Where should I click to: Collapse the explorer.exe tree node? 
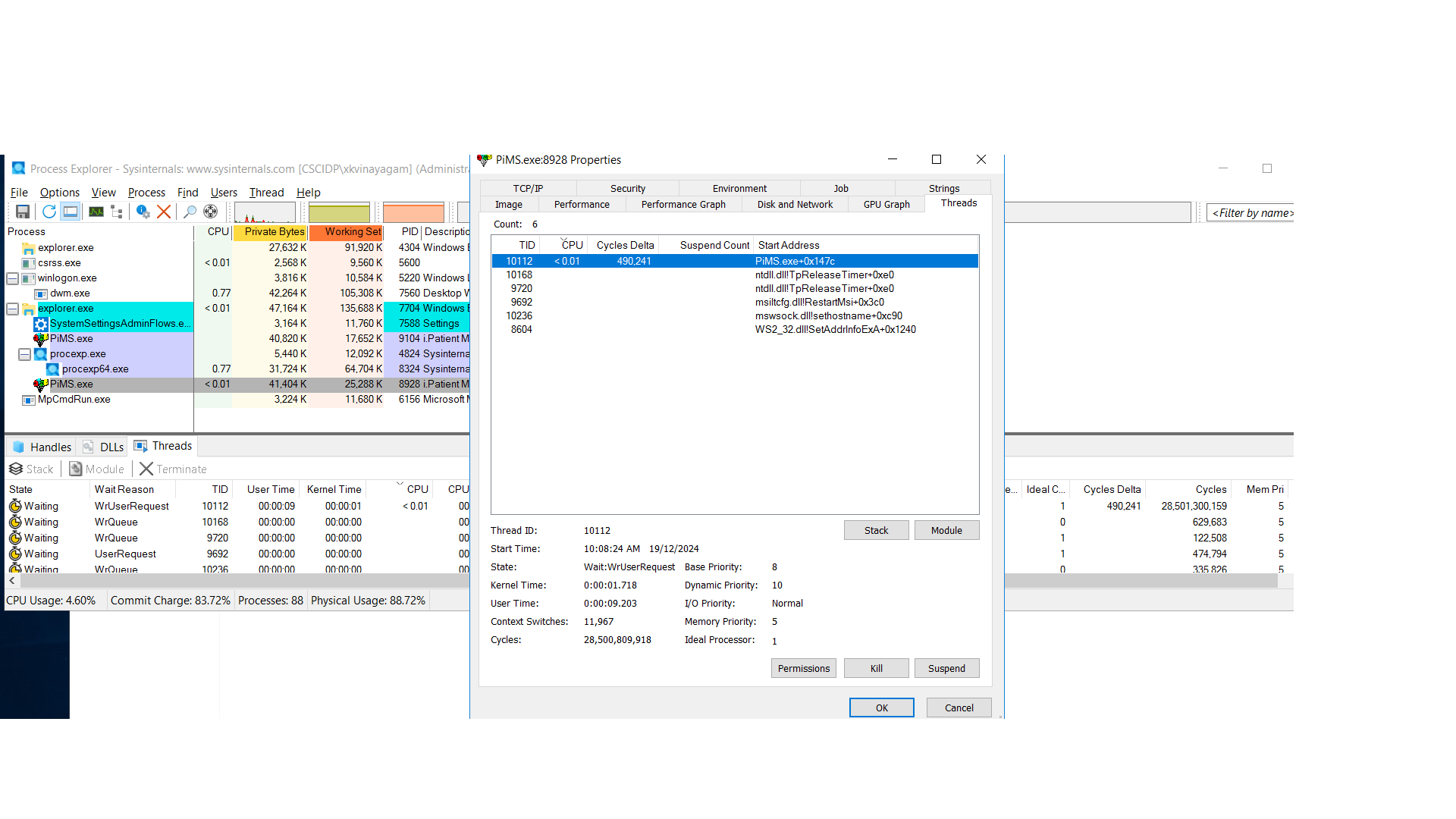coord(13,309)
